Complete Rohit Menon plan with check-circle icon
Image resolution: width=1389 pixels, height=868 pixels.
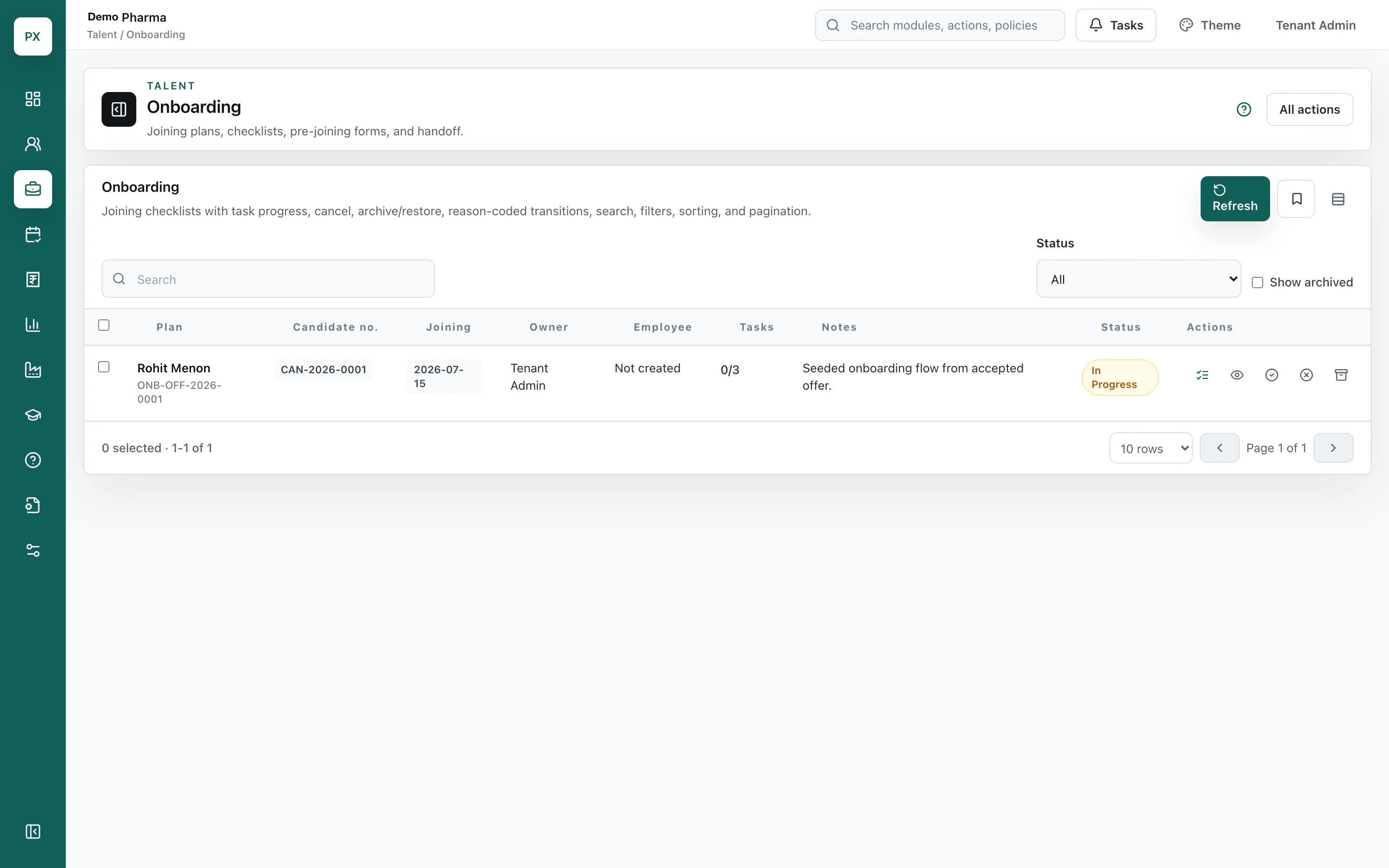pyautogui.click(x=1271, y=375)
